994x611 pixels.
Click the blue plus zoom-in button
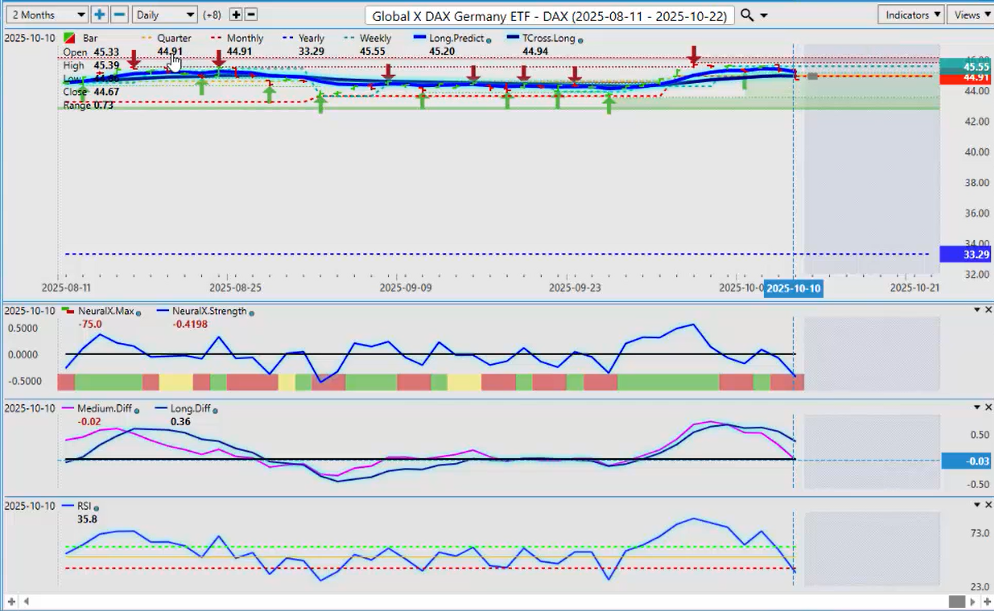tap(99, 15)
